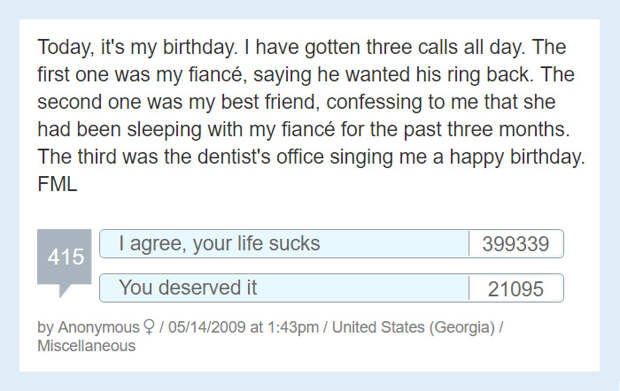Click the 399339 vote count

point(516,244)
